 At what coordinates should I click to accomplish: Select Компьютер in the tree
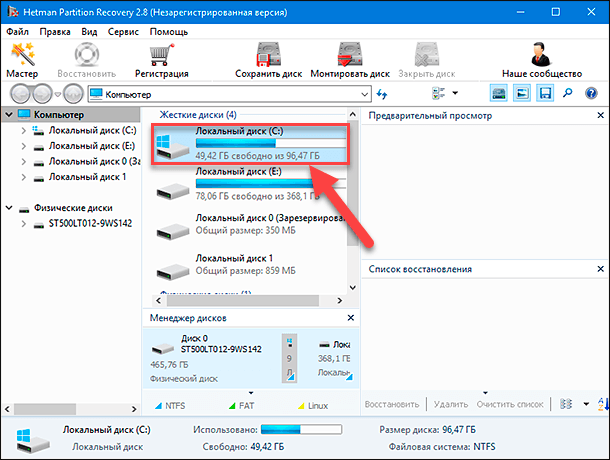(59, 115)
